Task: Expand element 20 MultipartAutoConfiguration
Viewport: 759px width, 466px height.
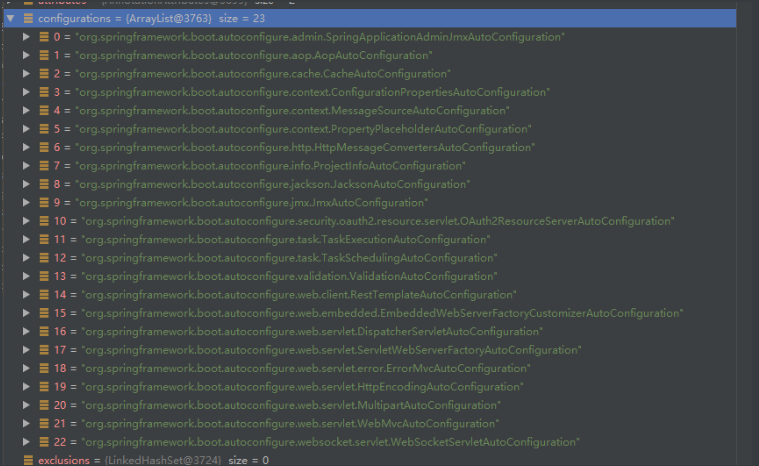Action: click(x=26, y=405)
